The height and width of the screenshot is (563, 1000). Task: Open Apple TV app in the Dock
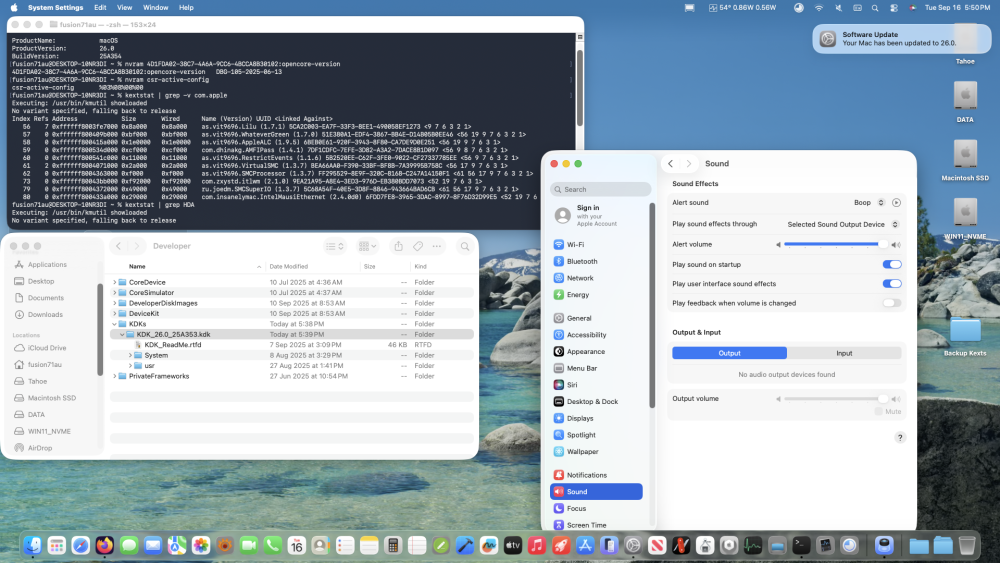(513, 545)
